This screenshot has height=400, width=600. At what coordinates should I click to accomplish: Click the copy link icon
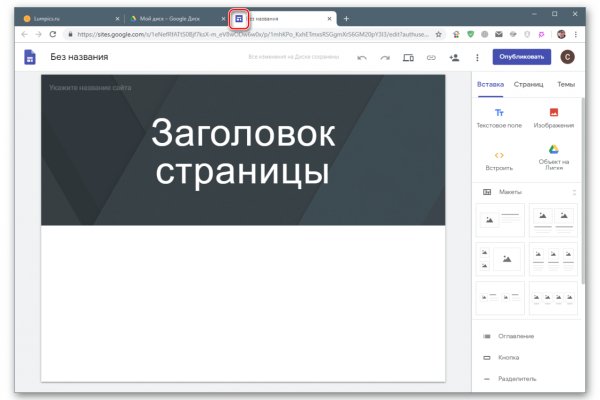[431, 58]
